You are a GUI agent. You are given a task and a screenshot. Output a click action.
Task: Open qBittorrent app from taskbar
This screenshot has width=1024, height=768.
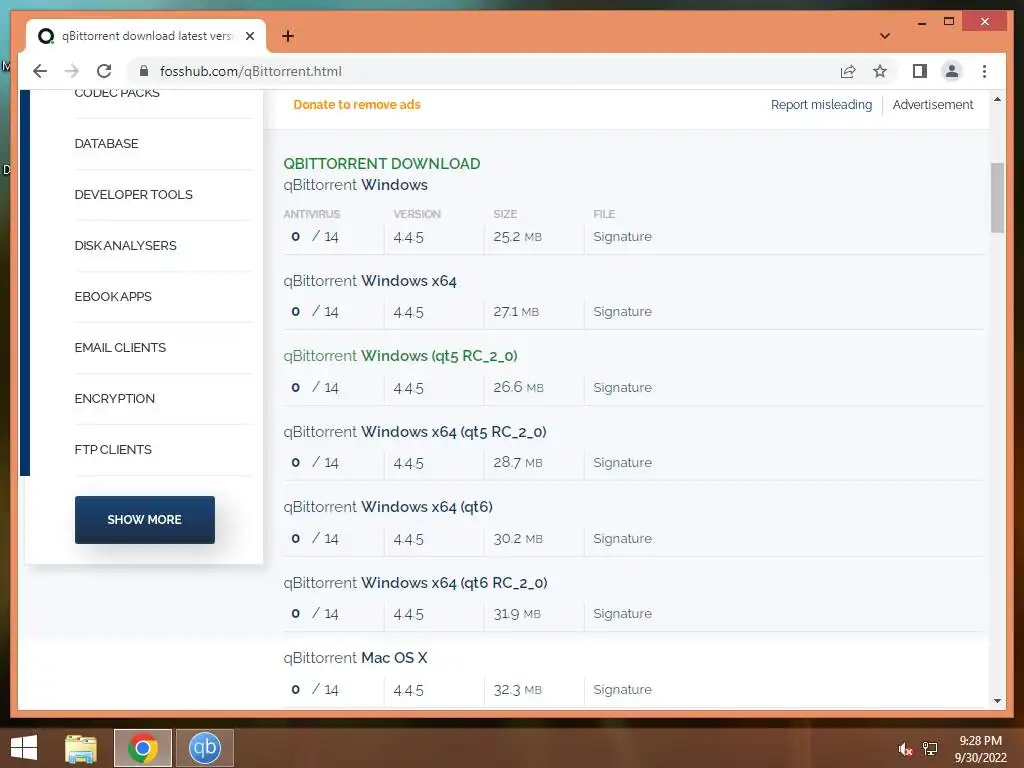(204, 748)
